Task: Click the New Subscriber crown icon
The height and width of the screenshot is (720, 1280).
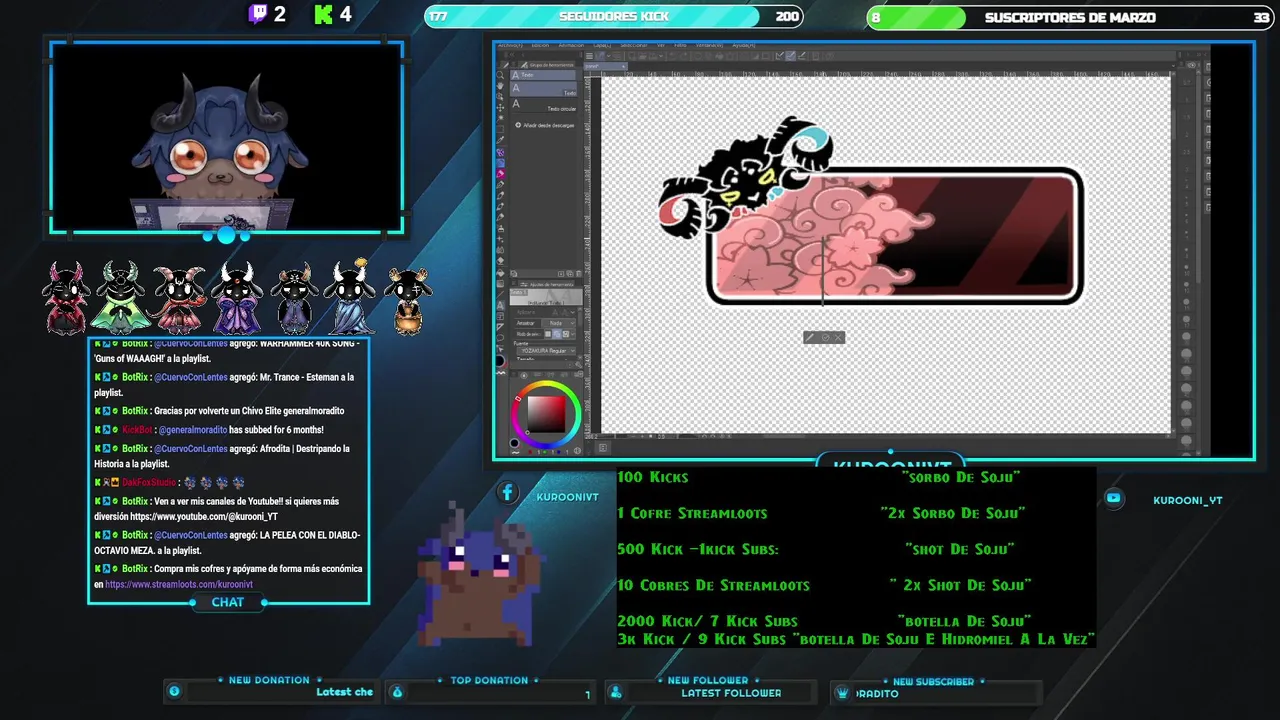Action: (x=842, y=693)
